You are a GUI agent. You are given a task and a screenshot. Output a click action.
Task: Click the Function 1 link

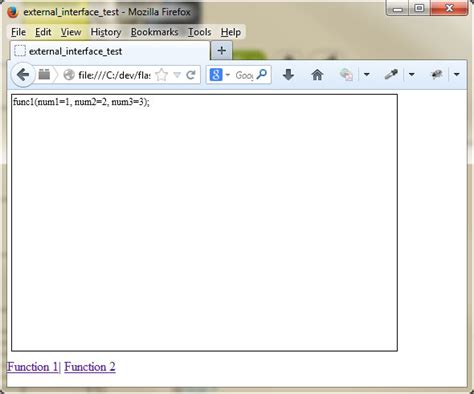[32, 367]
